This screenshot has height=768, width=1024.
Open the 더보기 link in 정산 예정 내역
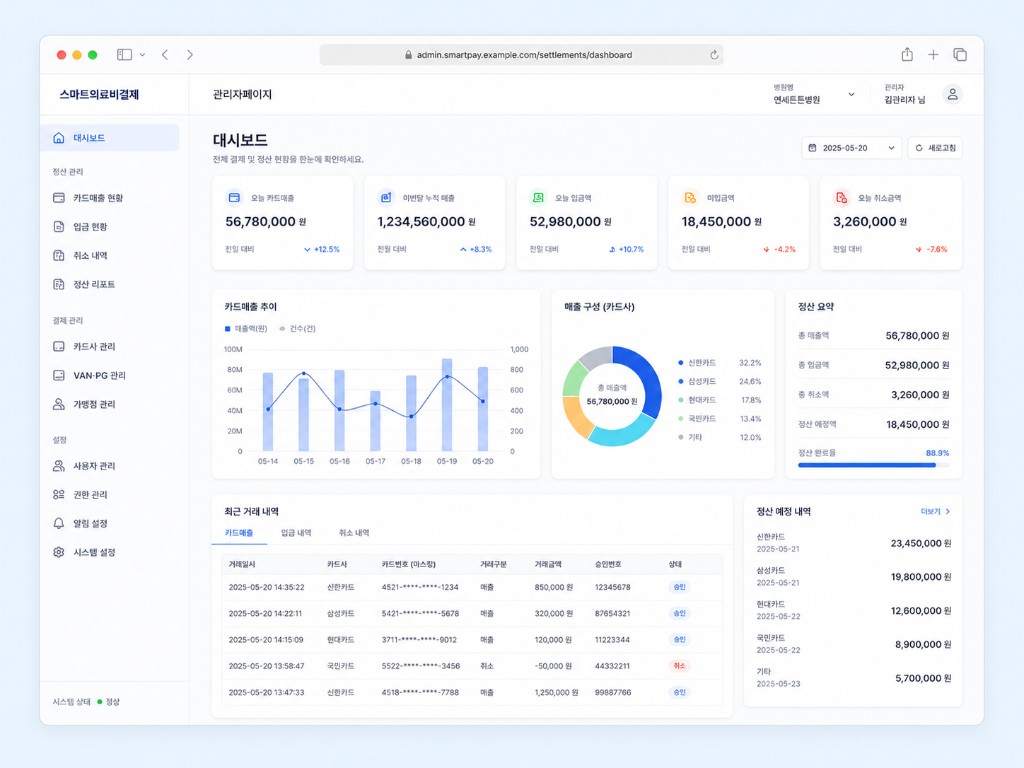click(x=935, y=511)
